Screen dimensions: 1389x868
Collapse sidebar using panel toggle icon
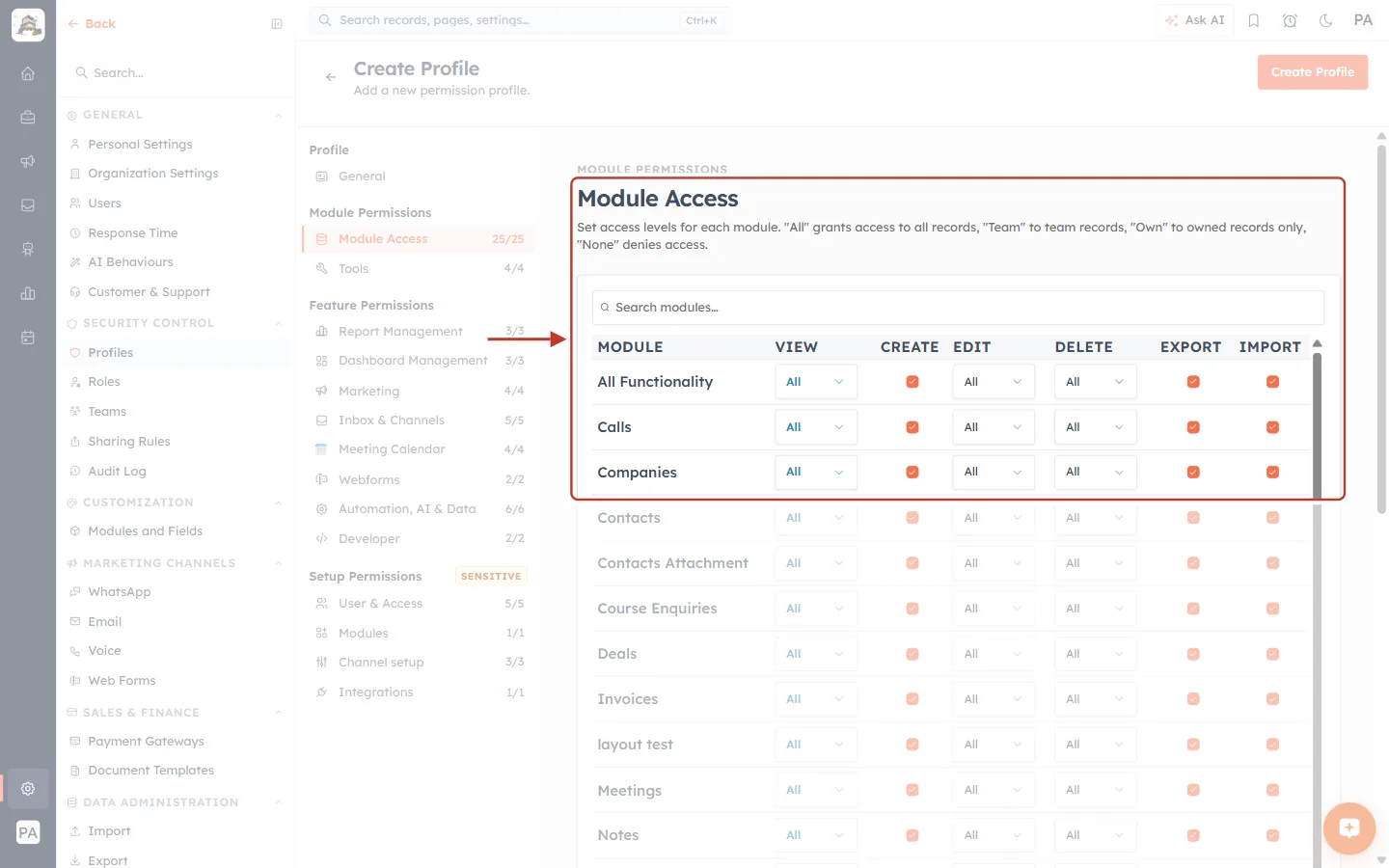(x=277, y=24)
